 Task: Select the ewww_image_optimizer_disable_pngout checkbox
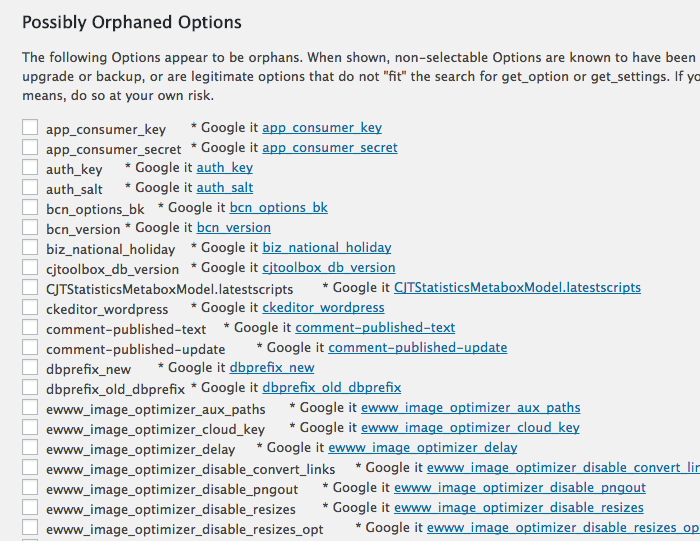click(30, 487)
